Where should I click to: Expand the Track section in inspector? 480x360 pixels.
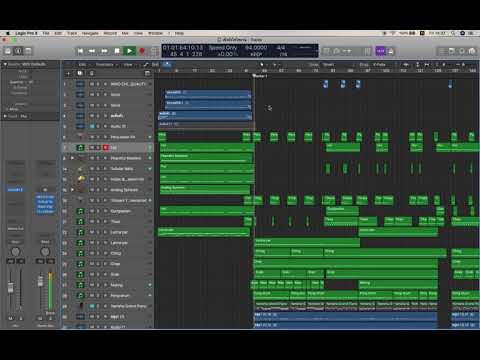coord(5,116)
